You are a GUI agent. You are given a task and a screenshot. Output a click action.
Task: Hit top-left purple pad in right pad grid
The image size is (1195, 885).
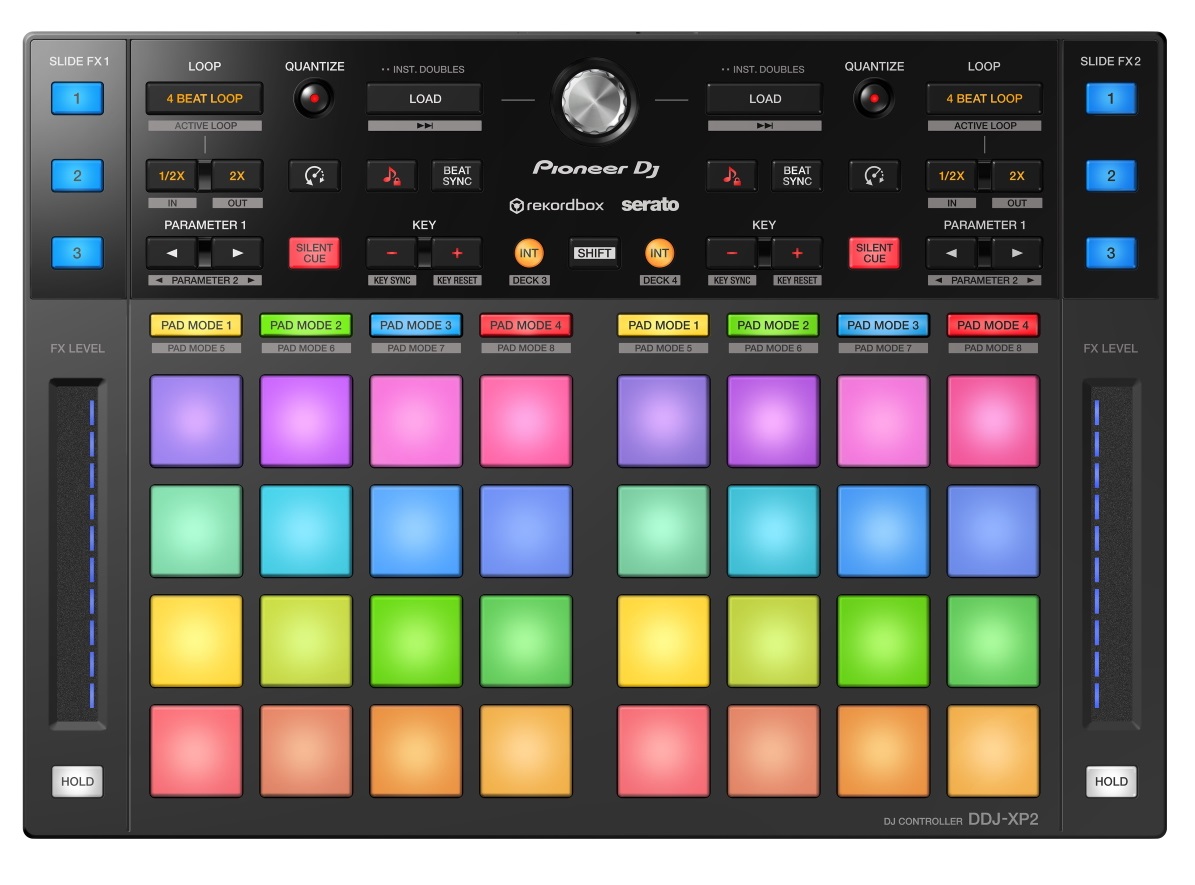(663, 421)
